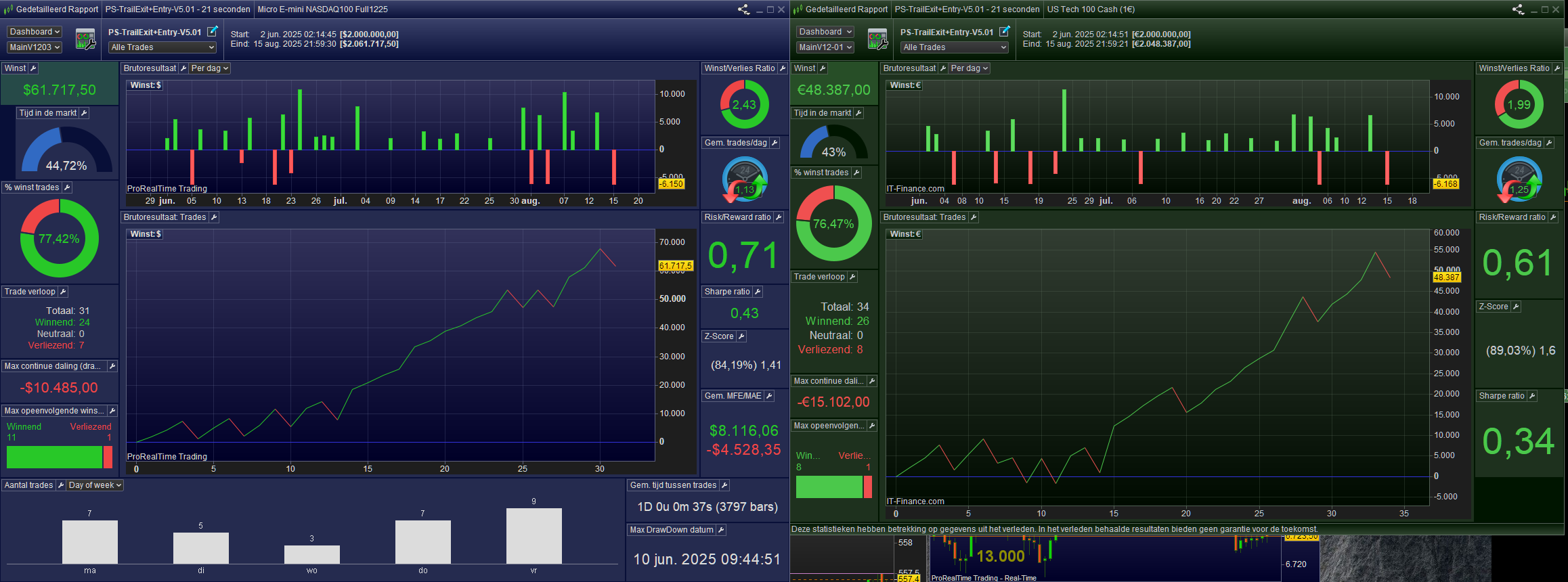This screenshot has height=582, width=1568.
Task: Open Per dag dropdown in US Tech window
Action: pos(970,68)
